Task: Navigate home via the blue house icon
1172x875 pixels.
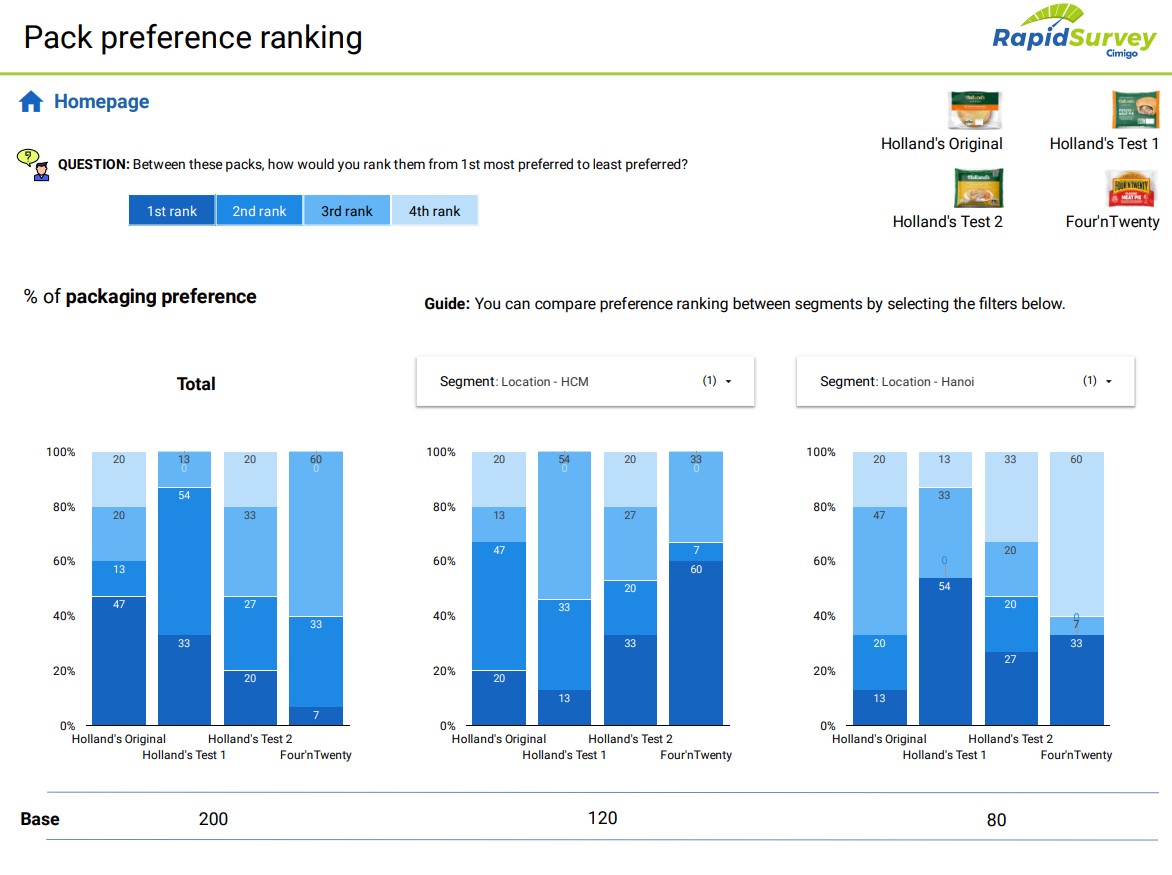Action: (29, 100)
